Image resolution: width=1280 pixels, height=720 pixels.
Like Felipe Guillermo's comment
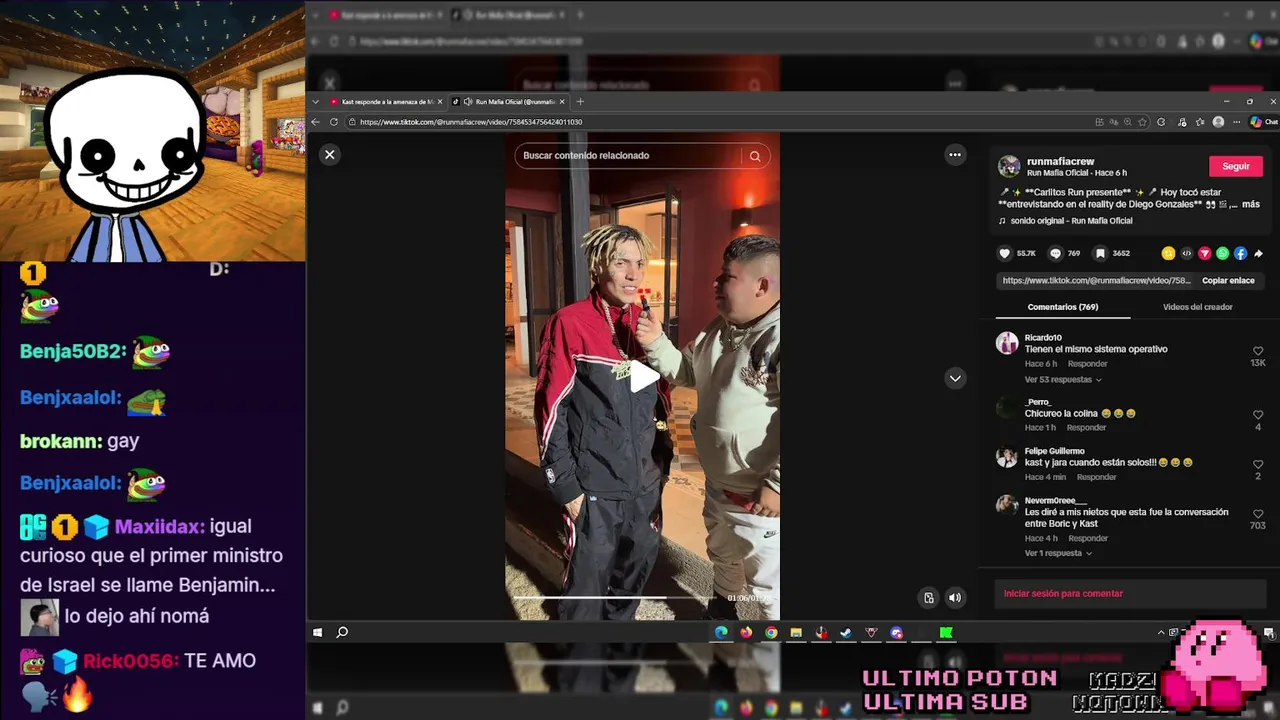(1258, 465)
